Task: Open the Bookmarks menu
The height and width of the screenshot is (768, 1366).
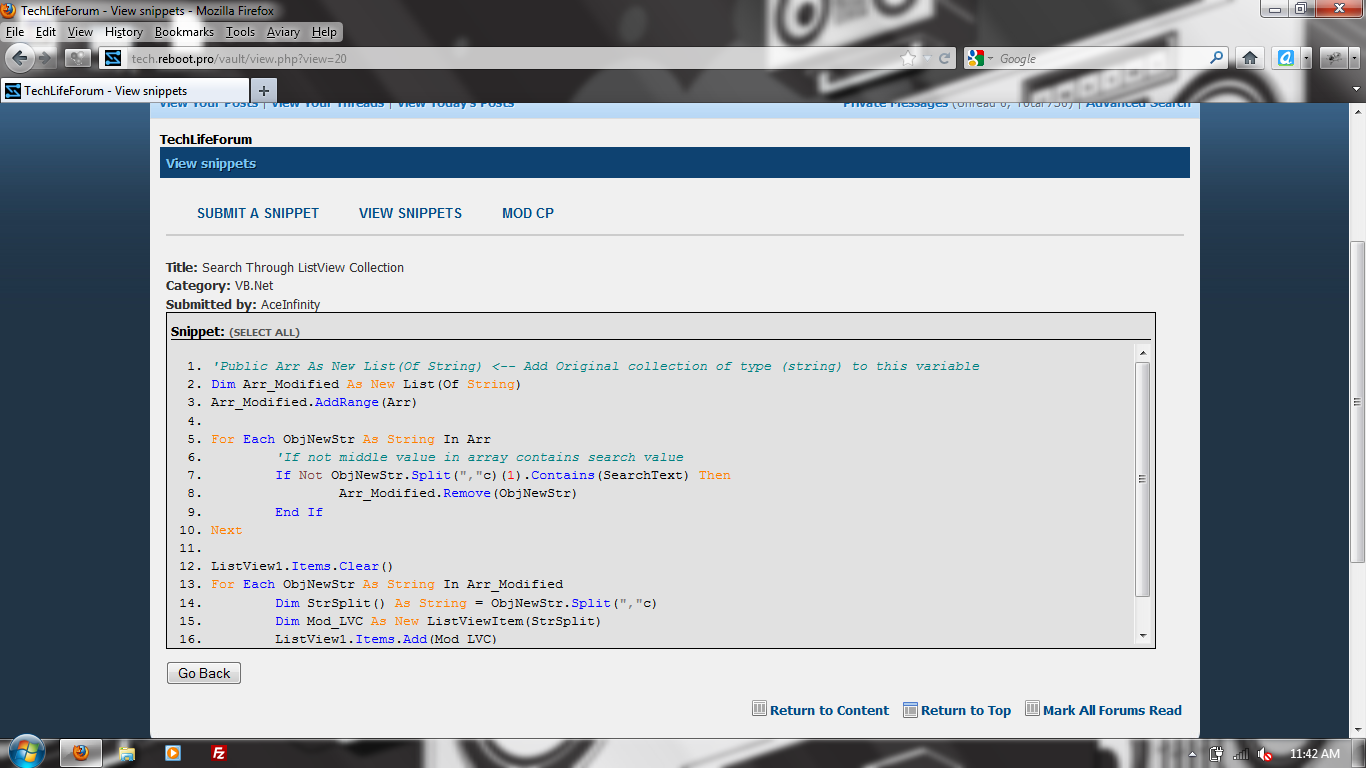Action: [184, 32]
